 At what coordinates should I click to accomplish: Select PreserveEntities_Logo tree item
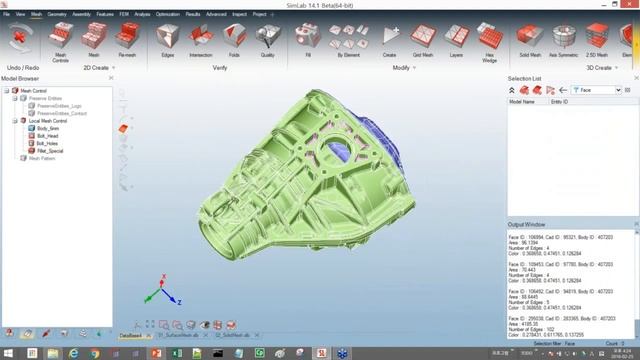point(59,106)
